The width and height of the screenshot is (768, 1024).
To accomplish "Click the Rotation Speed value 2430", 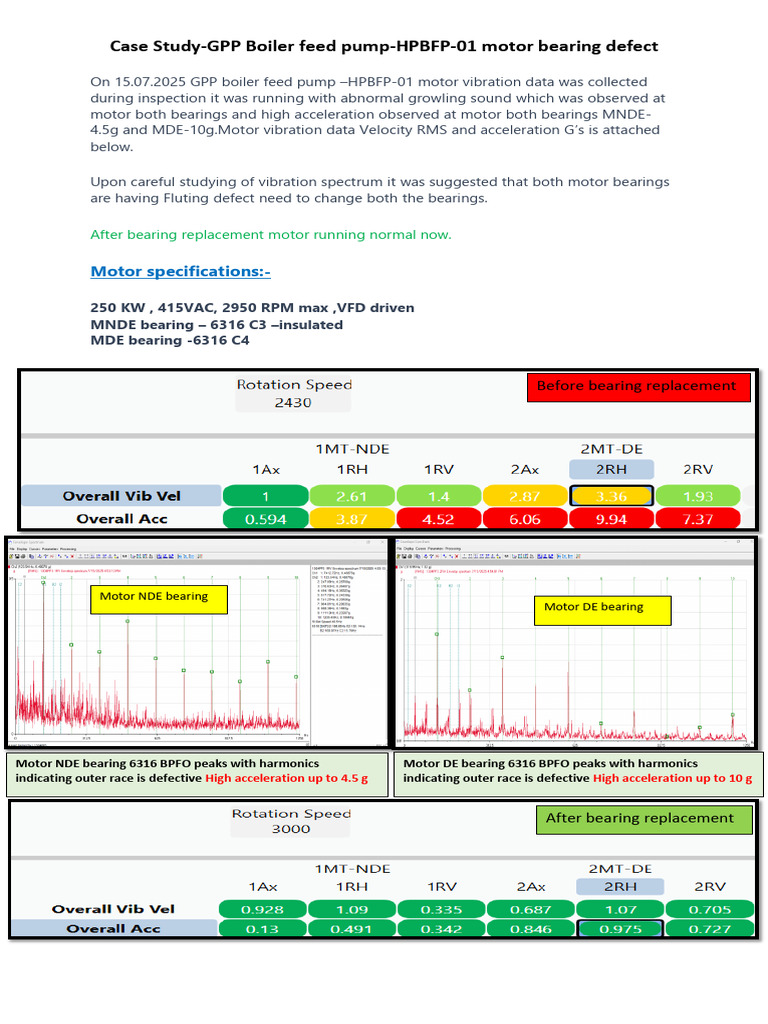I will tap(293, 403).
